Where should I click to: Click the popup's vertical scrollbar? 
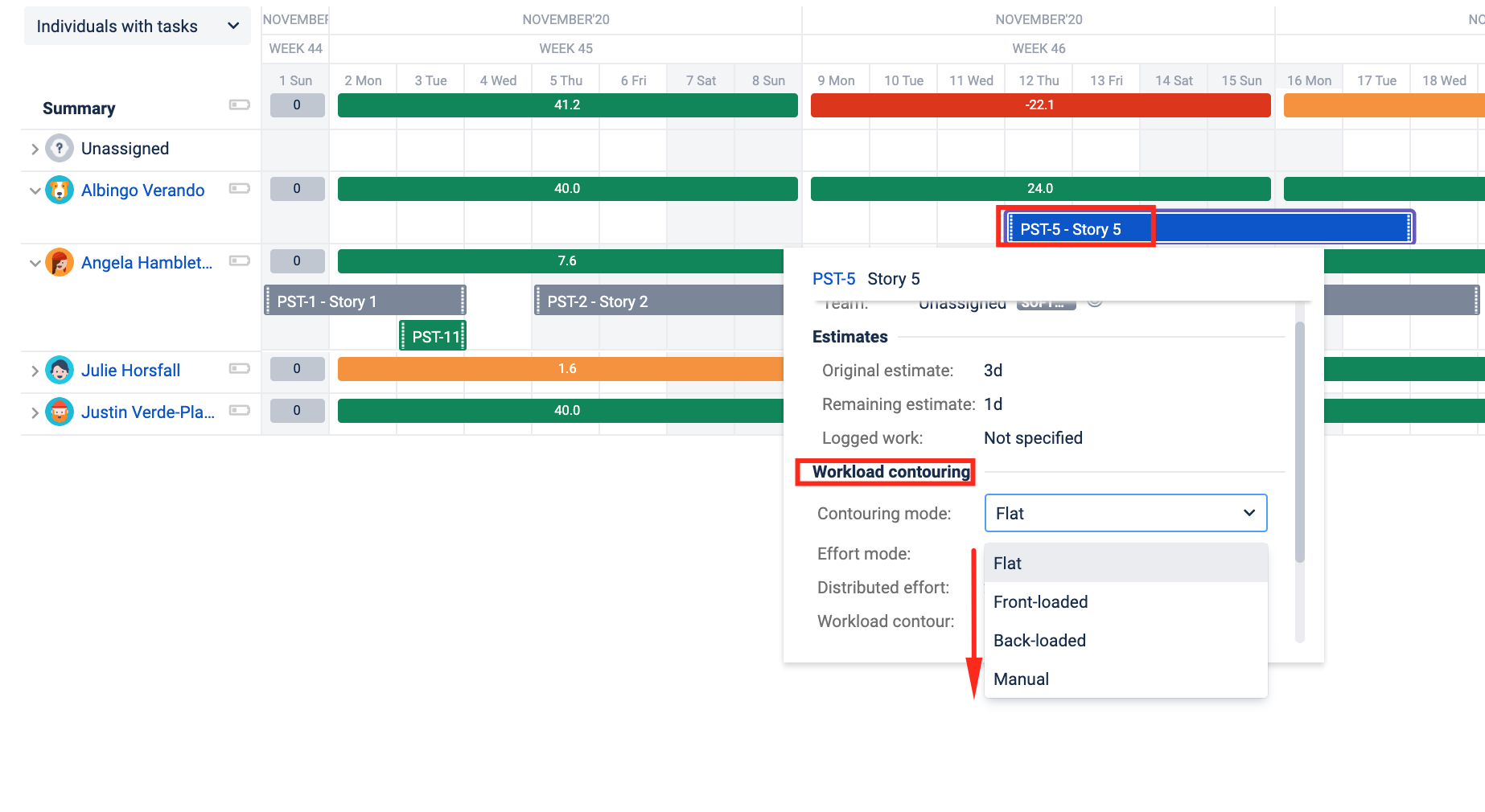pos(1299,442)
